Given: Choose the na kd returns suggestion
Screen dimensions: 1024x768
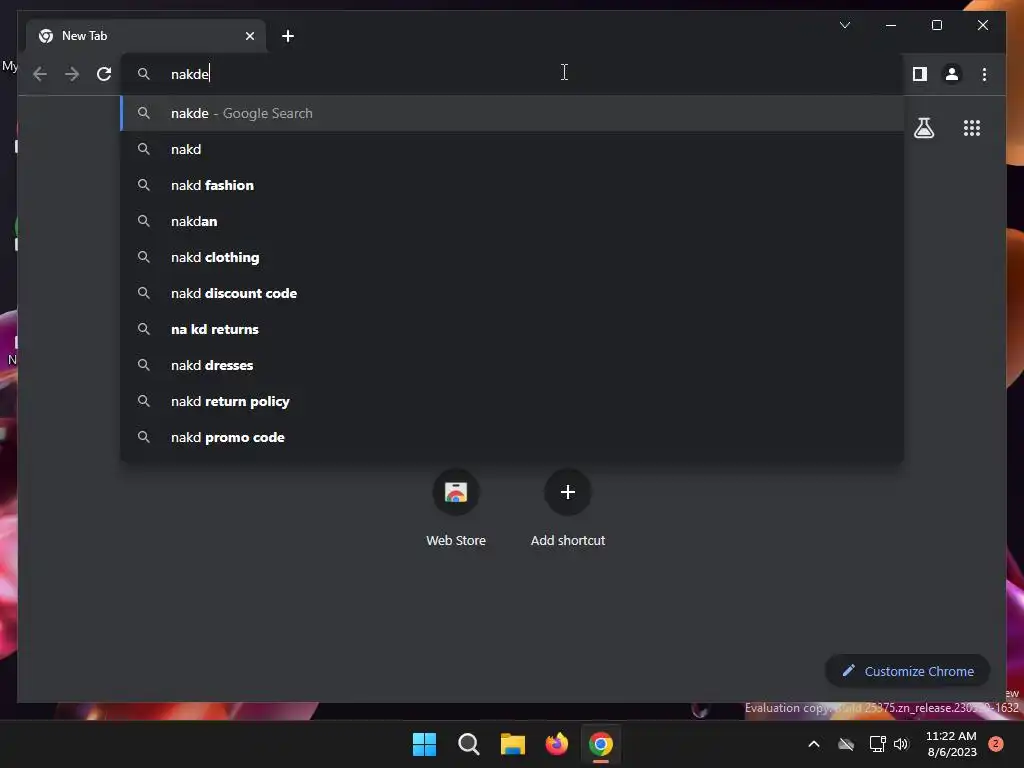Looking at the screenshot, I should pos(512,328).
